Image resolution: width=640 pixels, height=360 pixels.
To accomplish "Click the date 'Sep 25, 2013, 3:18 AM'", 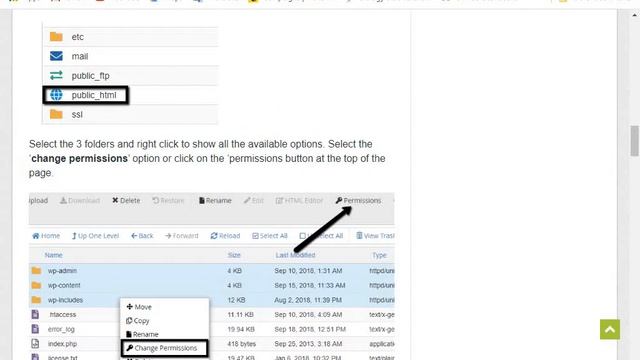I will [x=308, y=344].
